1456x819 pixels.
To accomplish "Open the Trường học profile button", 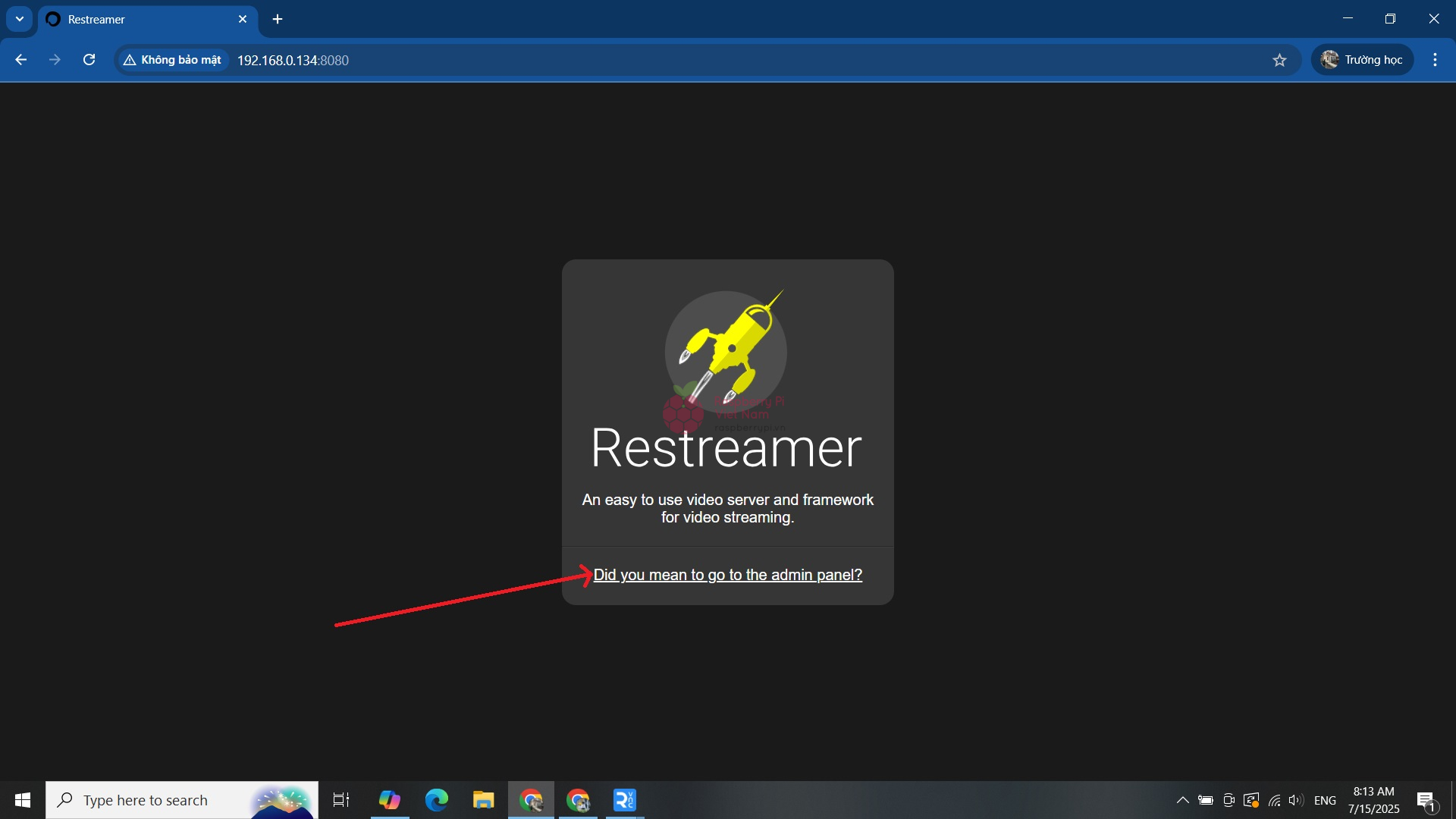I will click(x=1363, y=60).
